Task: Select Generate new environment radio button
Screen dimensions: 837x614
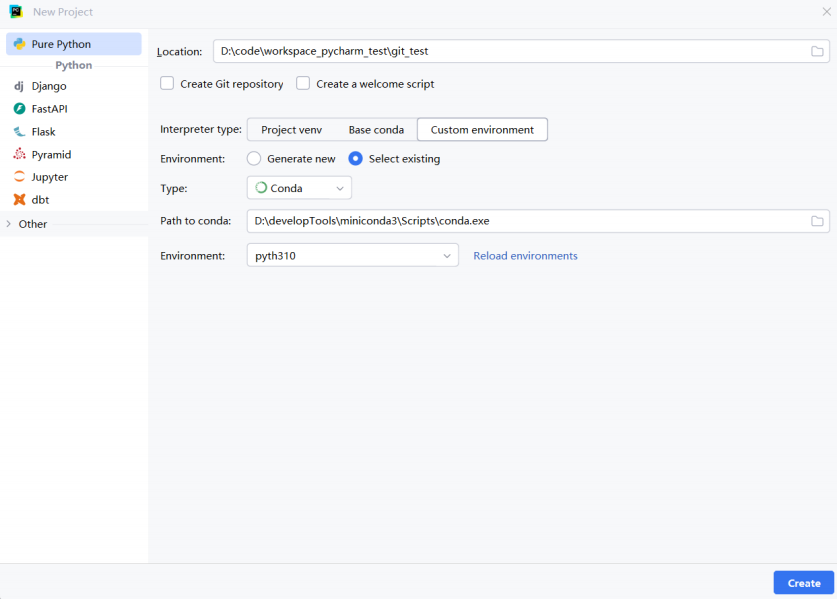Action: click(254, 159)
